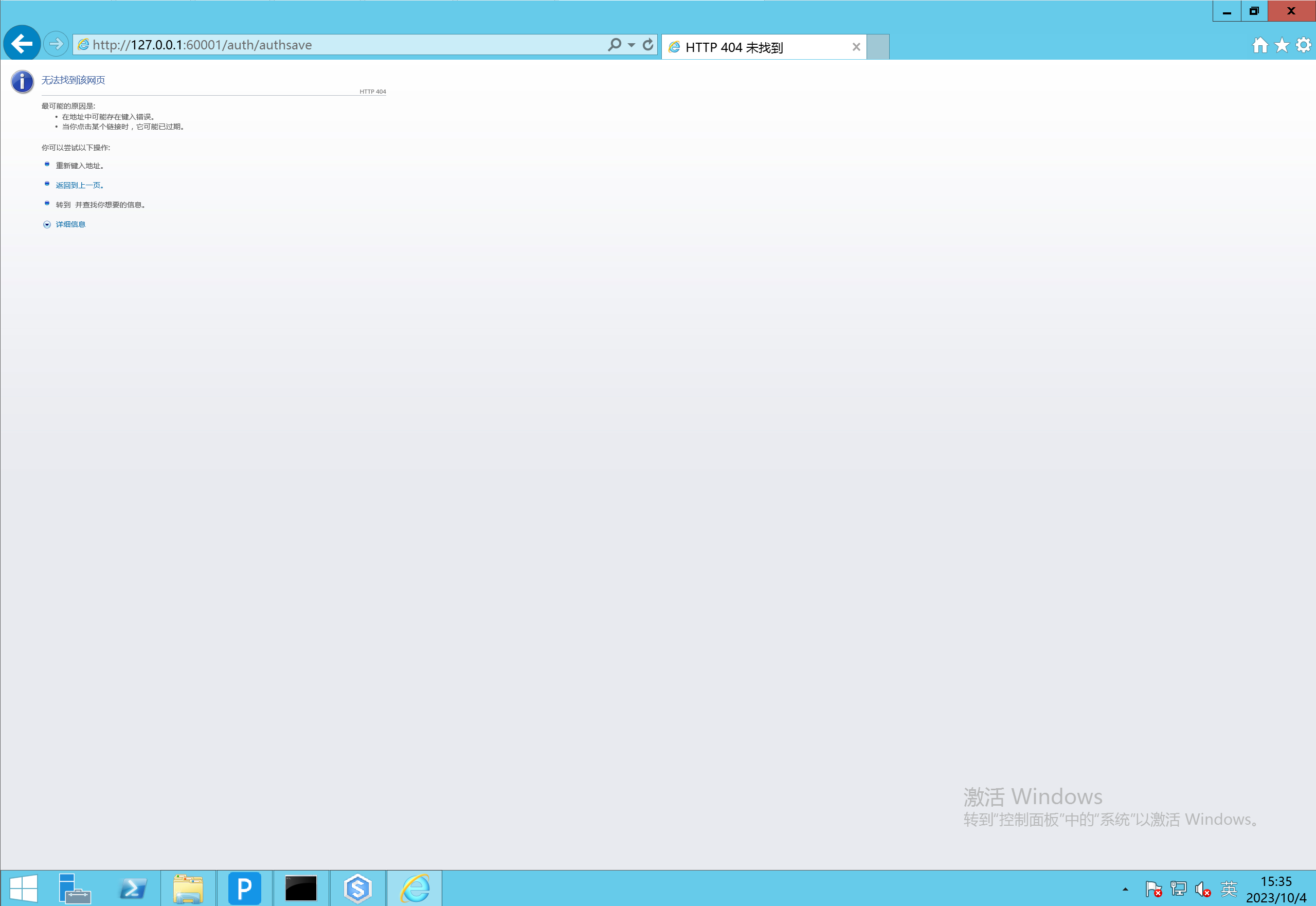Click the Forward navigation arrow
The width and height of the screenshot is (1316, 906).
(x=56, y=44)
